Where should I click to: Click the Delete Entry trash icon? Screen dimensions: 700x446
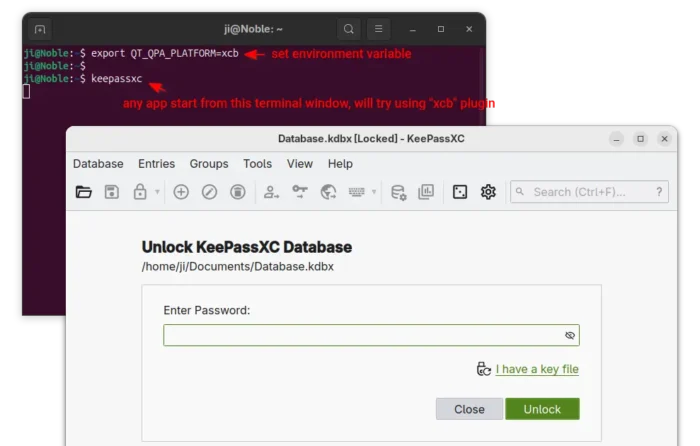click(238, 192)
